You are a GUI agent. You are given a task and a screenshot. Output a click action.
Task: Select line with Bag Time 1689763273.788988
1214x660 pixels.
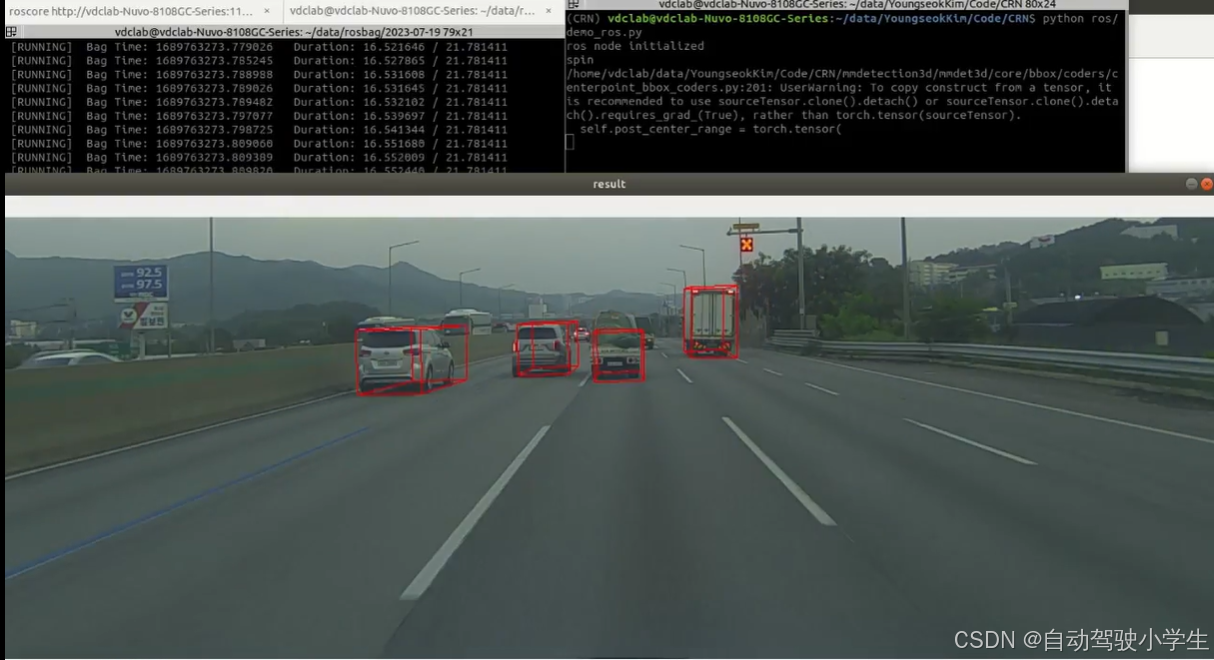[259, 75]
